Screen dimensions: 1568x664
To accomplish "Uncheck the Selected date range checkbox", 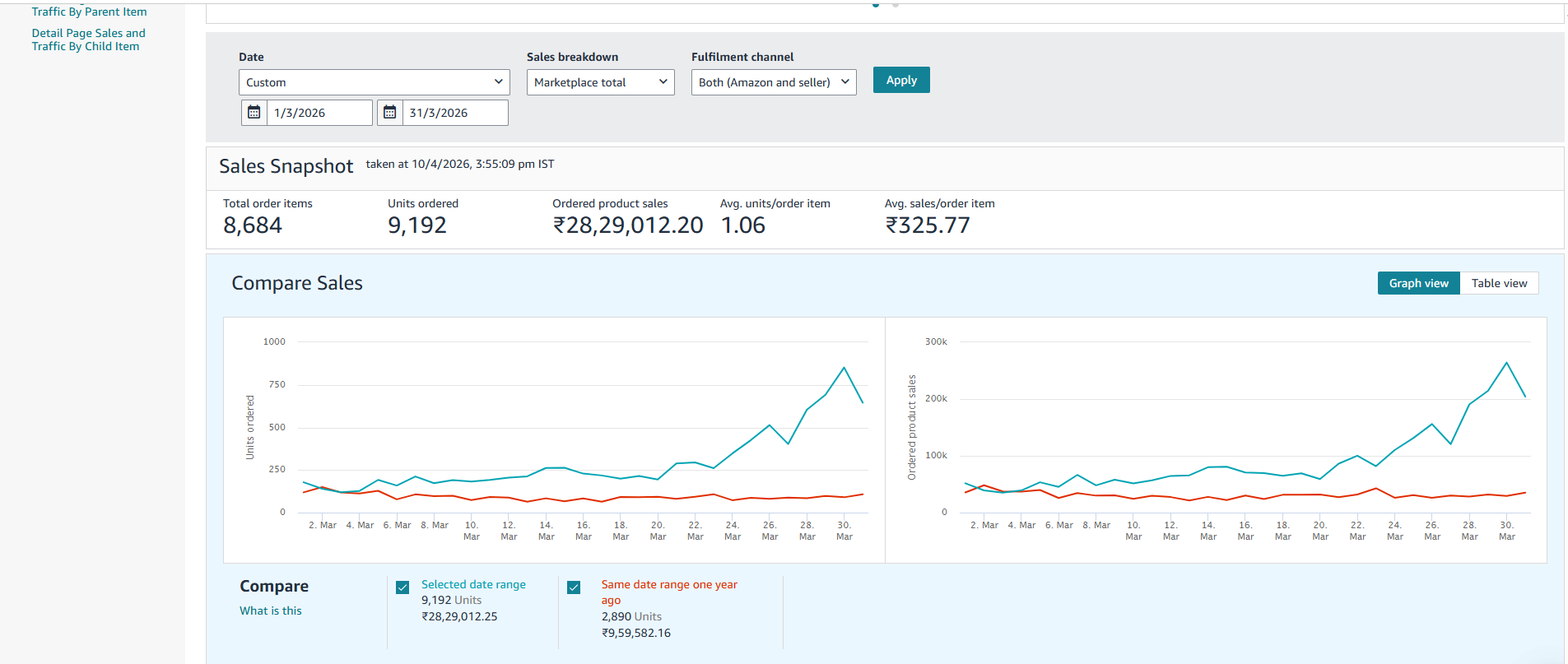I will point(402,587).
